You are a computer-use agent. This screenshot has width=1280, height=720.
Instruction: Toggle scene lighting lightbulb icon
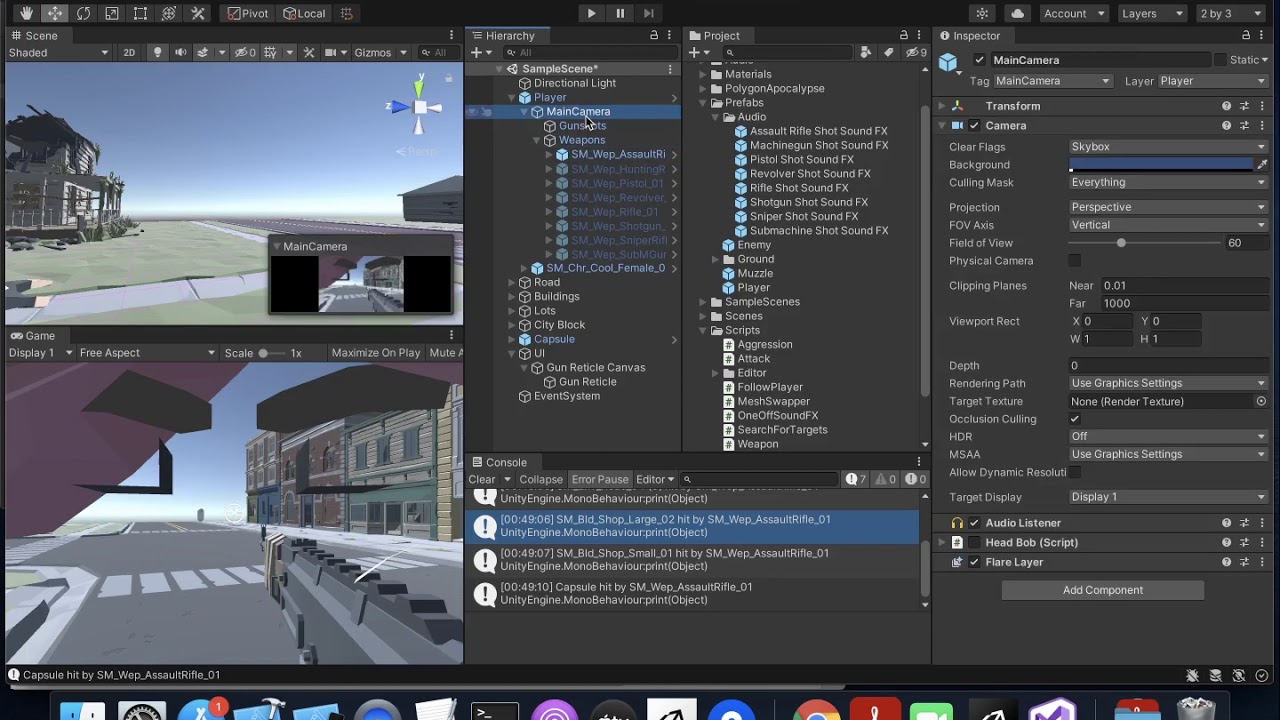tap(157, 53)
